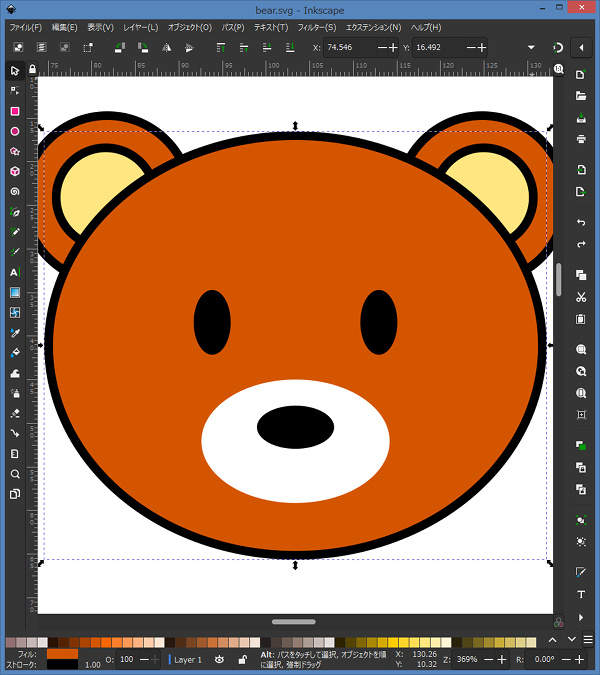The height and width of the screenshot is (675, 600).
Task: Click the black stroke color indicator
Action: pos(62,664)
